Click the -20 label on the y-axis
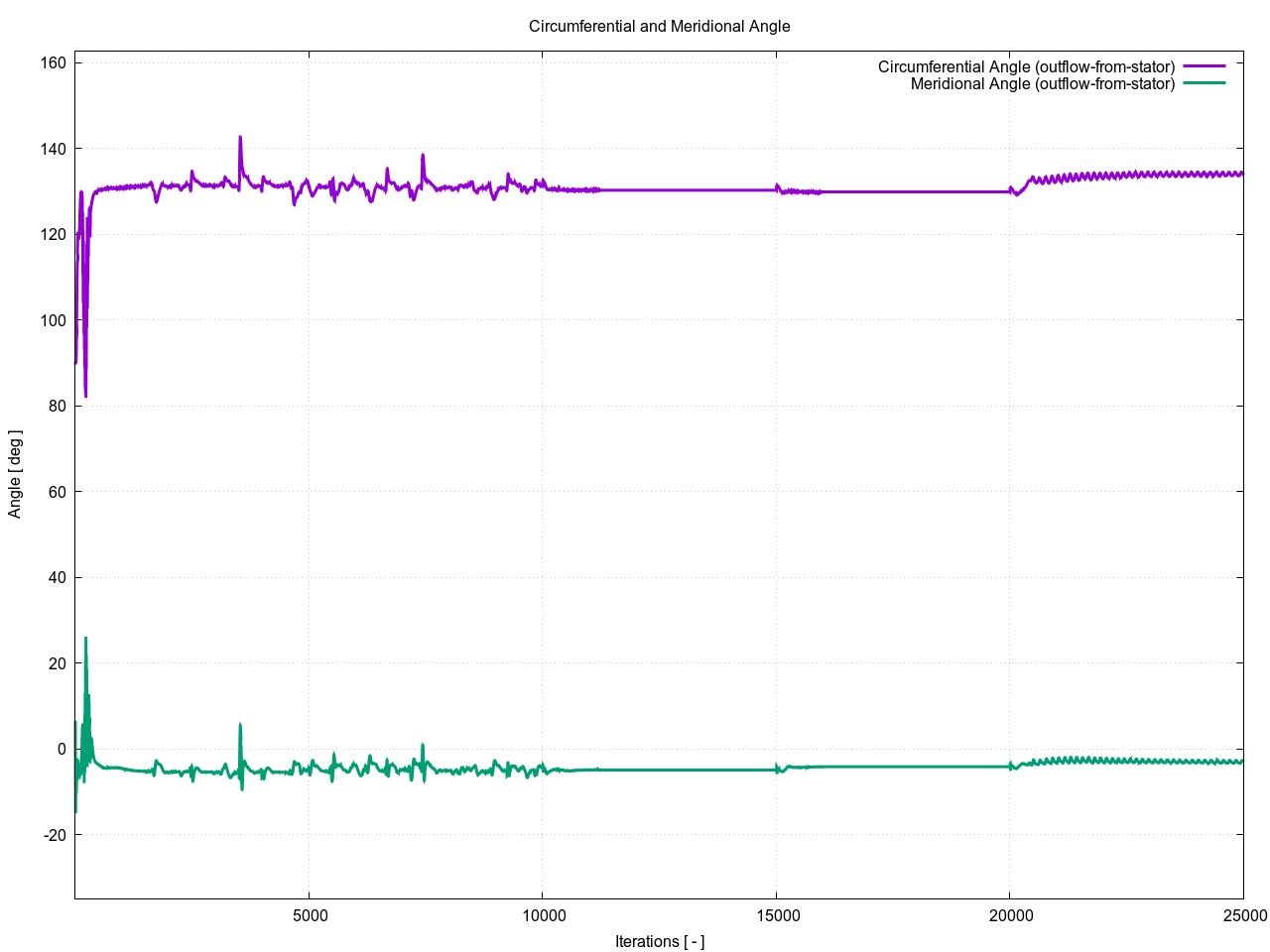The height and width of the screenshot is (952, 1270). (x=54, y=835)
